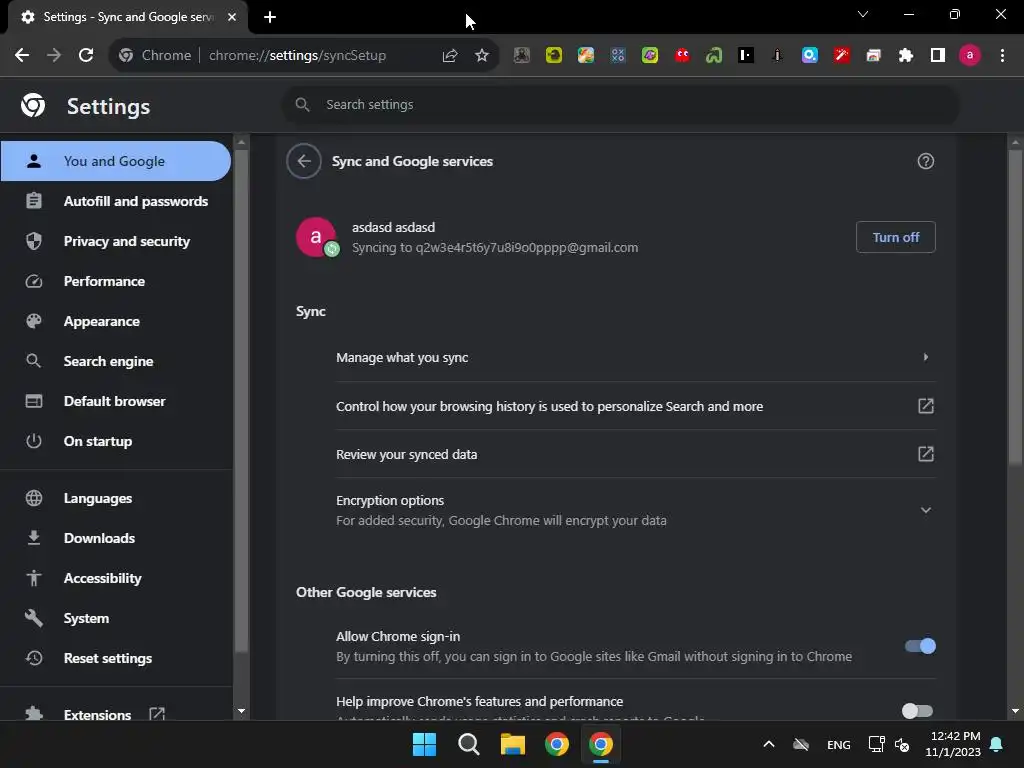This screenshot has height=768, width=1024.
Task: Open the tab search dropdown arrow
Action: coord(863,14)
